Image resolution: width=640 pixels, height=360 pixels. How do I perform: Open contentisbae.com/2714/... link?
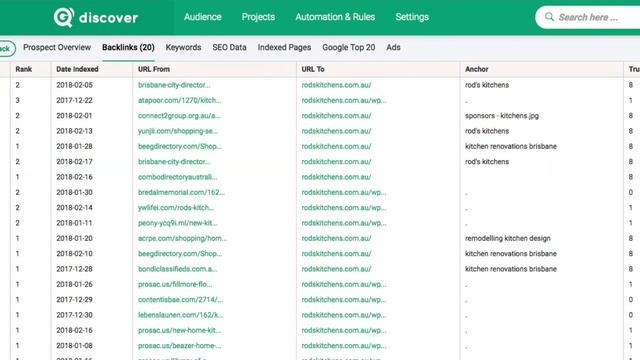tap(180, 300)
